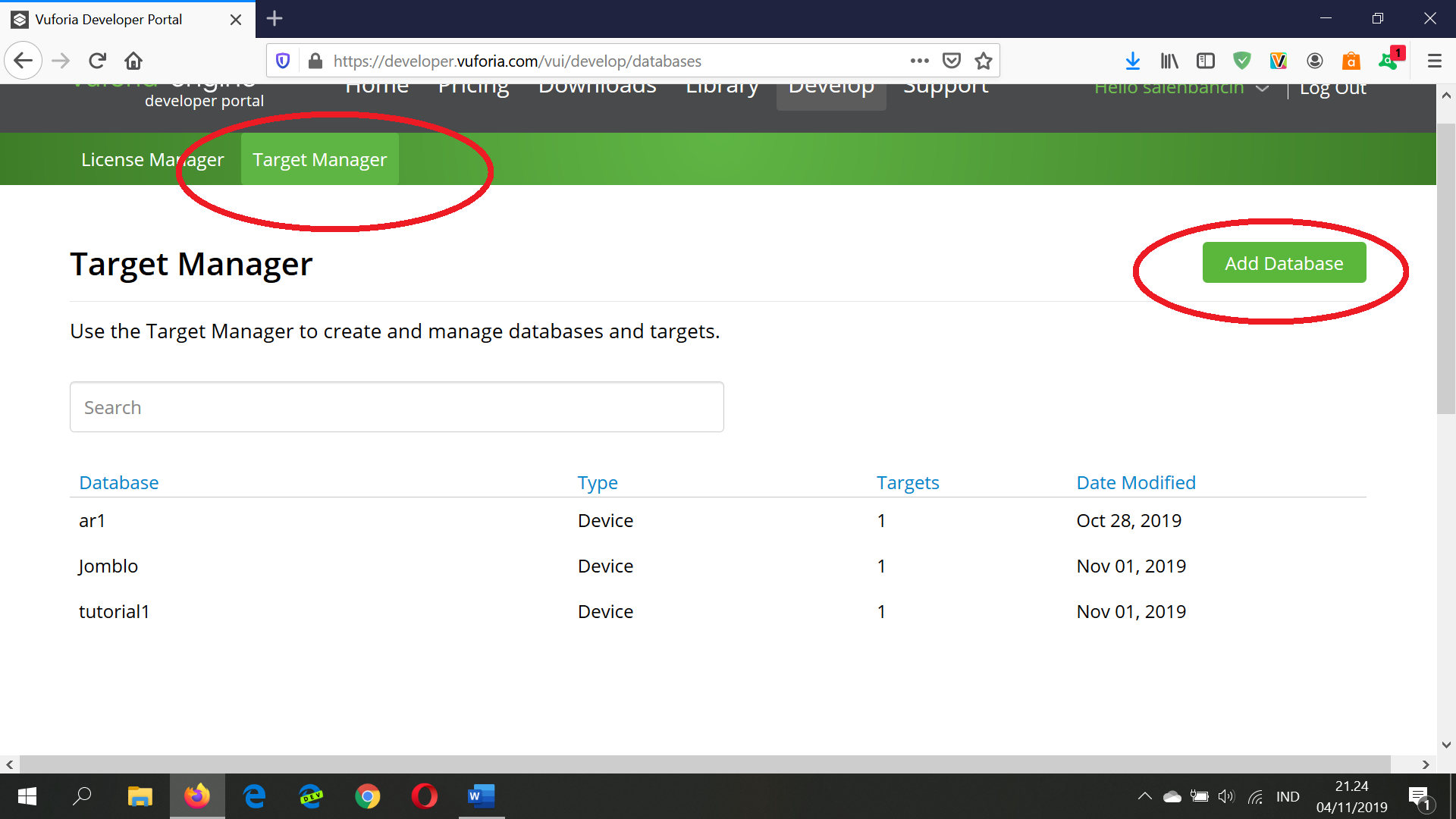The height and width of the screenshot is (819, 1456).
Task: Open the tutorial1 database
Action: (115, 611)
